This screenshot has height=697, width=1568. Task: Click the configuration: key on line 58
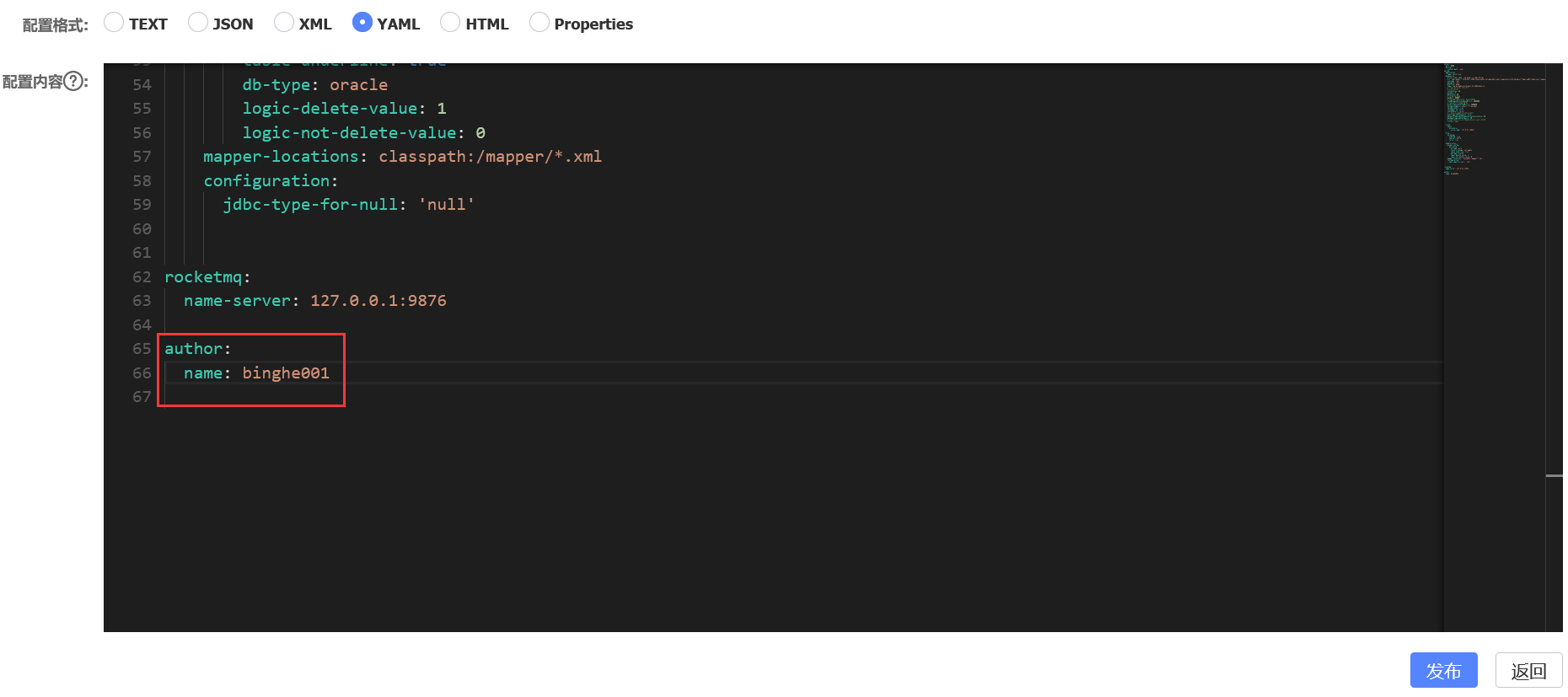pos(270,181)
